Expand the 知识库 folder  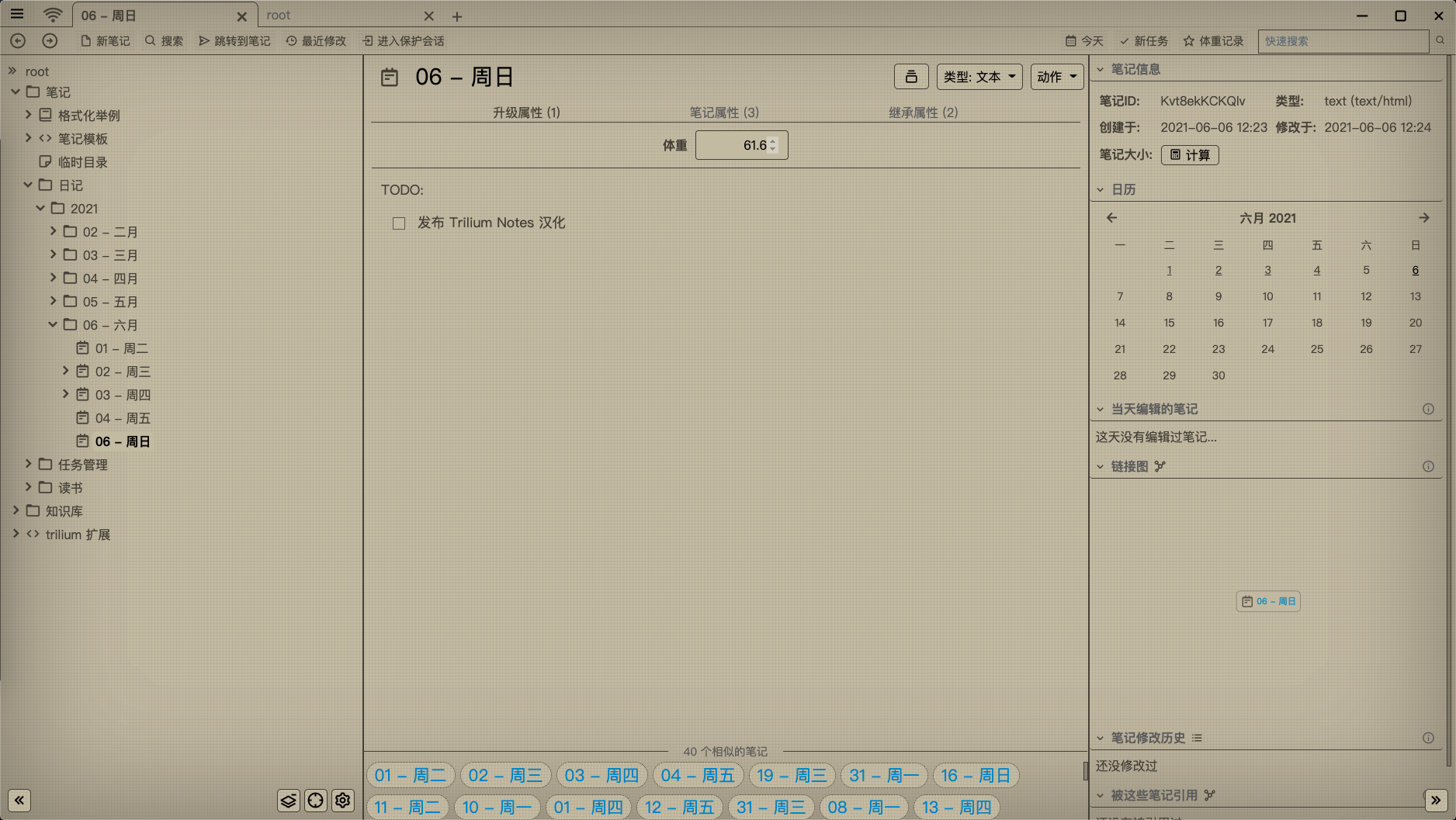click(16, 510)
